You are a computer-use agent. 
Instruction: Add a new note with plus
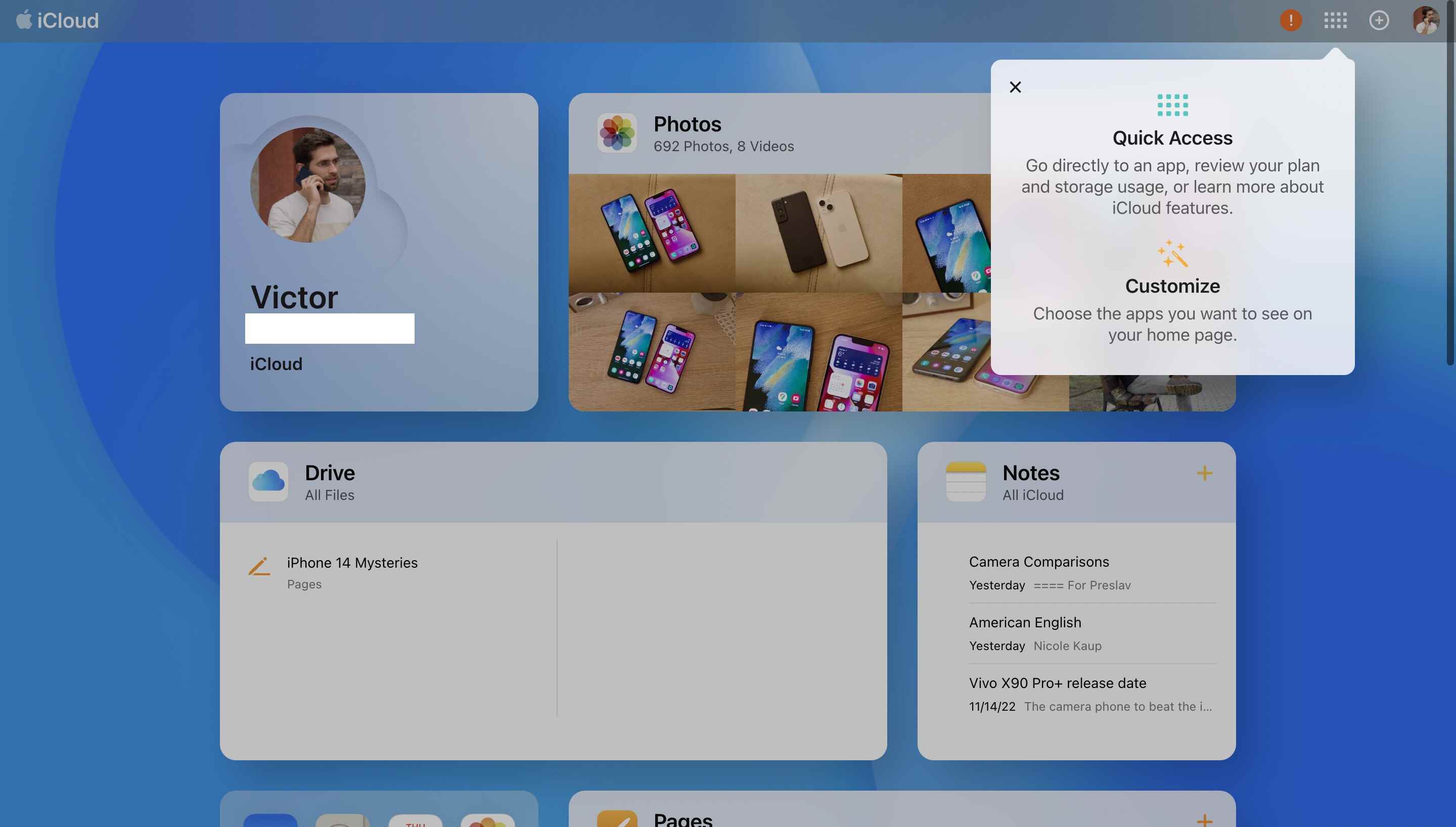[x=1204, y=473]
